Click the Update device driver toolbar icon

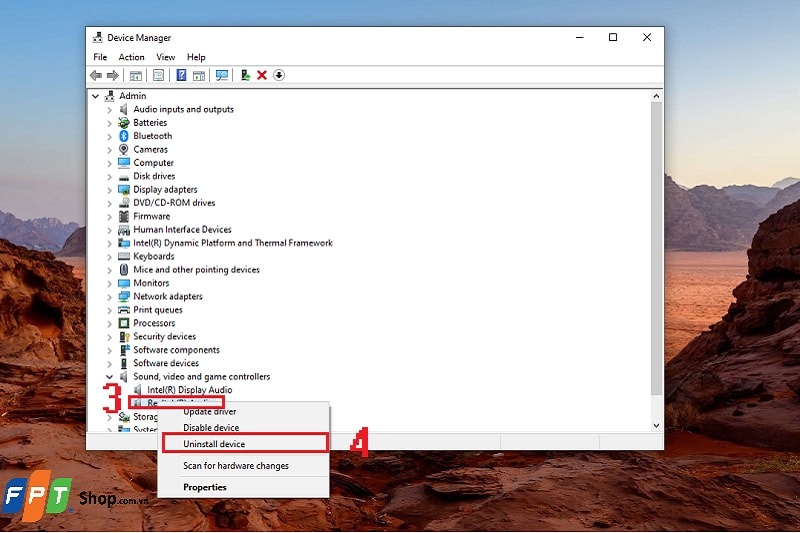[x=245, y=75]
